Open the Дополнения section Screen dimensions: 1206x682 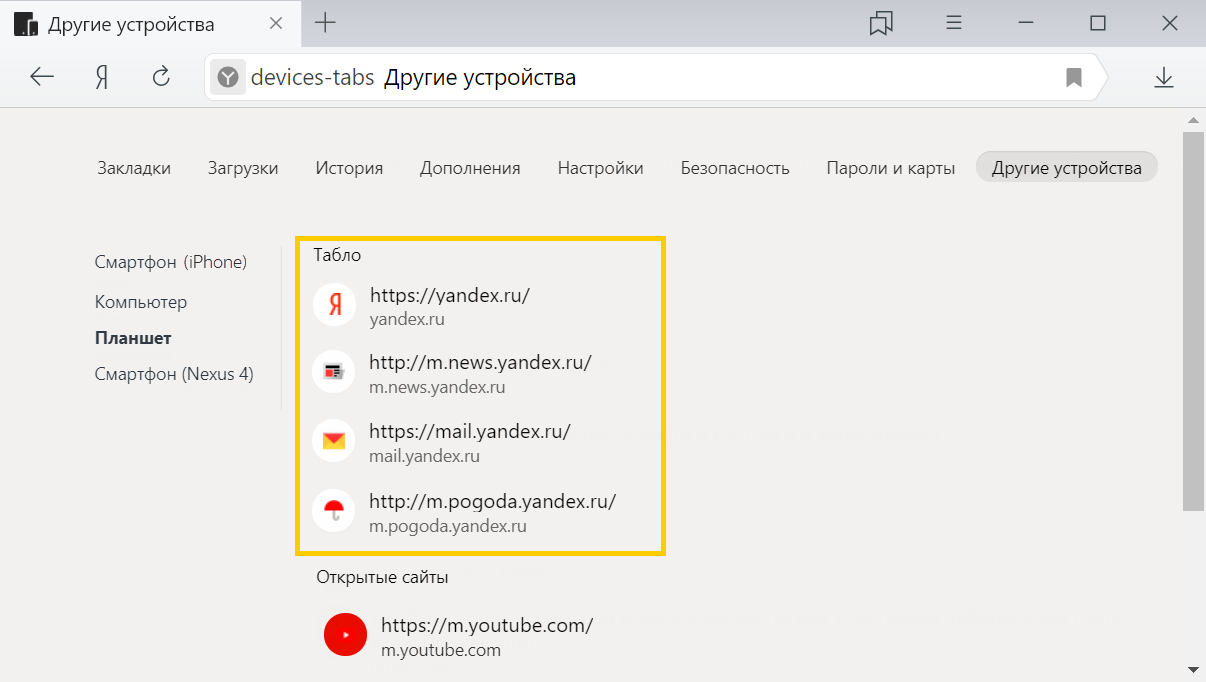470,168
